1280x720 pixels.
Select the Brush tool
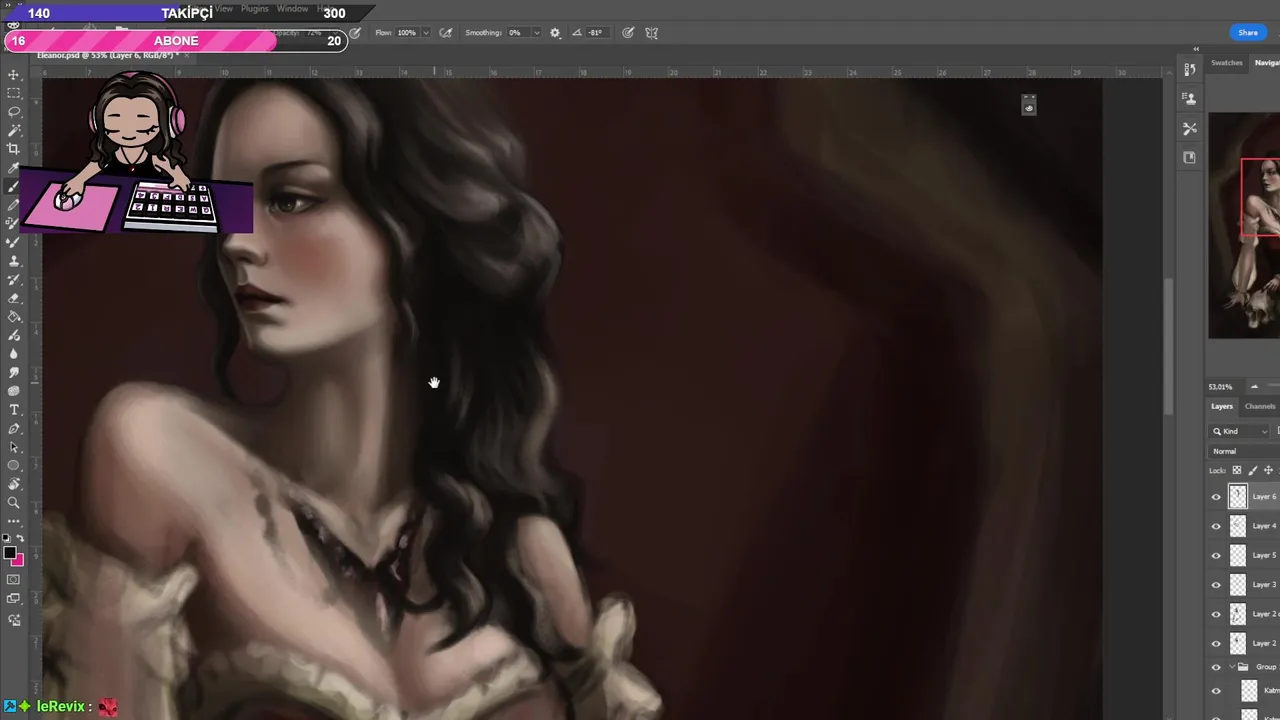tap(14, 186)
